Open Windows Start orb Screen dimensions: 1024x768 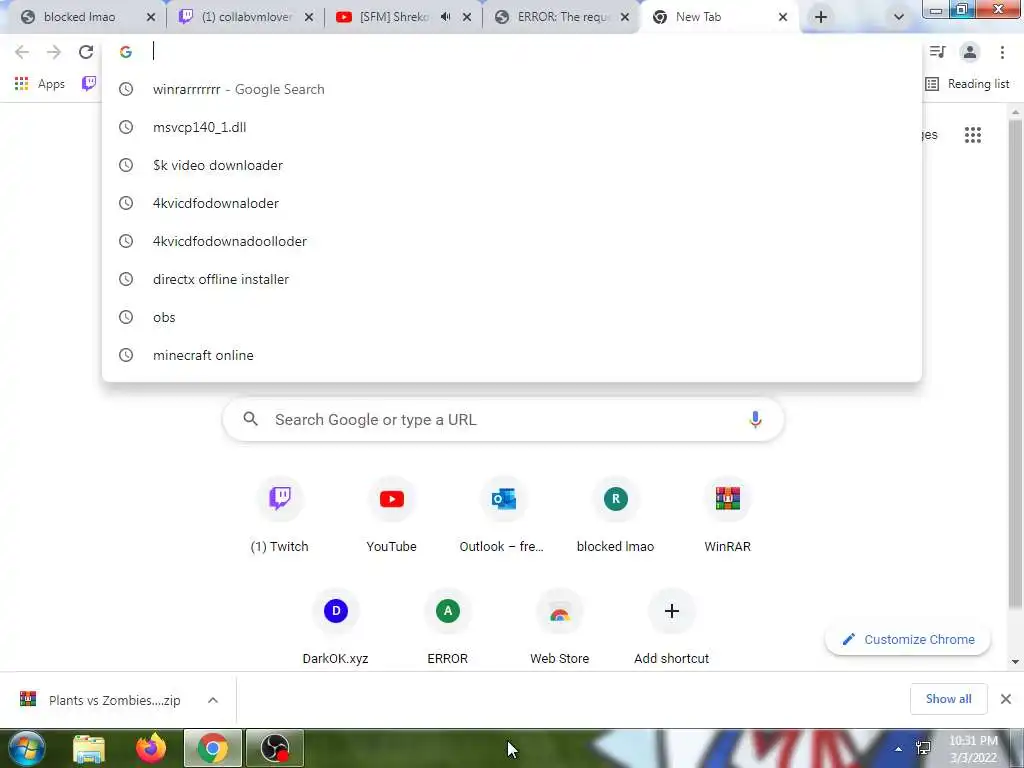[x=27, y=748]
